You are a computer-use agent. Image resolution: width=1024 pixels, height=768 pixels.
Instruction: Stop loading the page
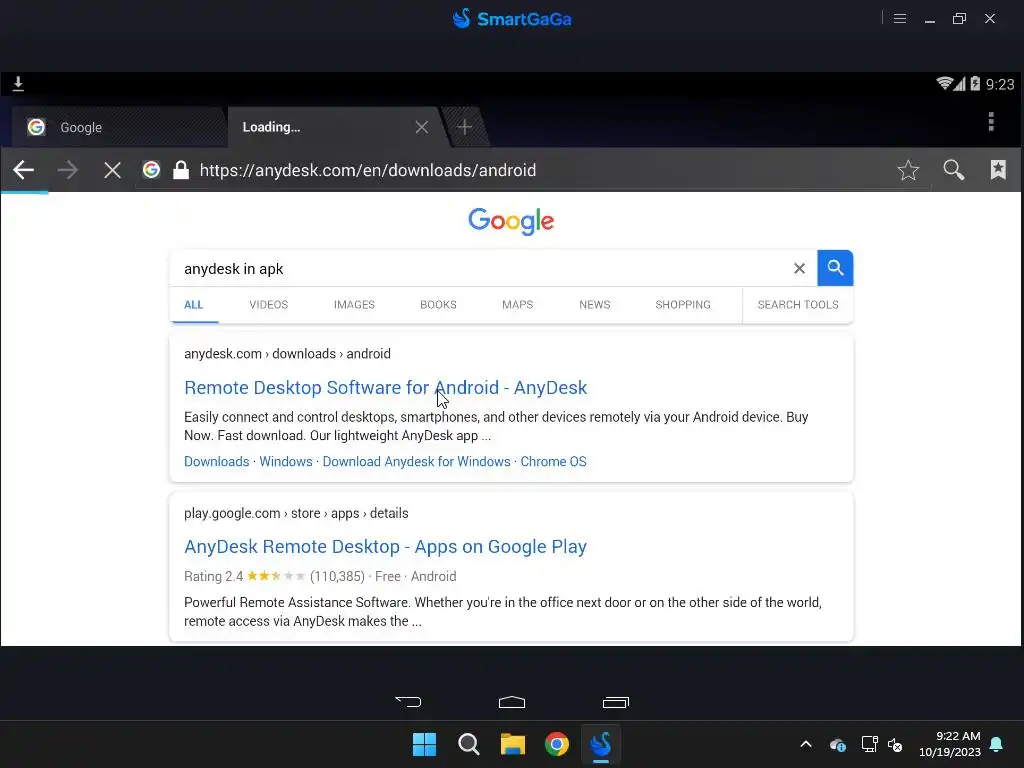click(112, 170)
